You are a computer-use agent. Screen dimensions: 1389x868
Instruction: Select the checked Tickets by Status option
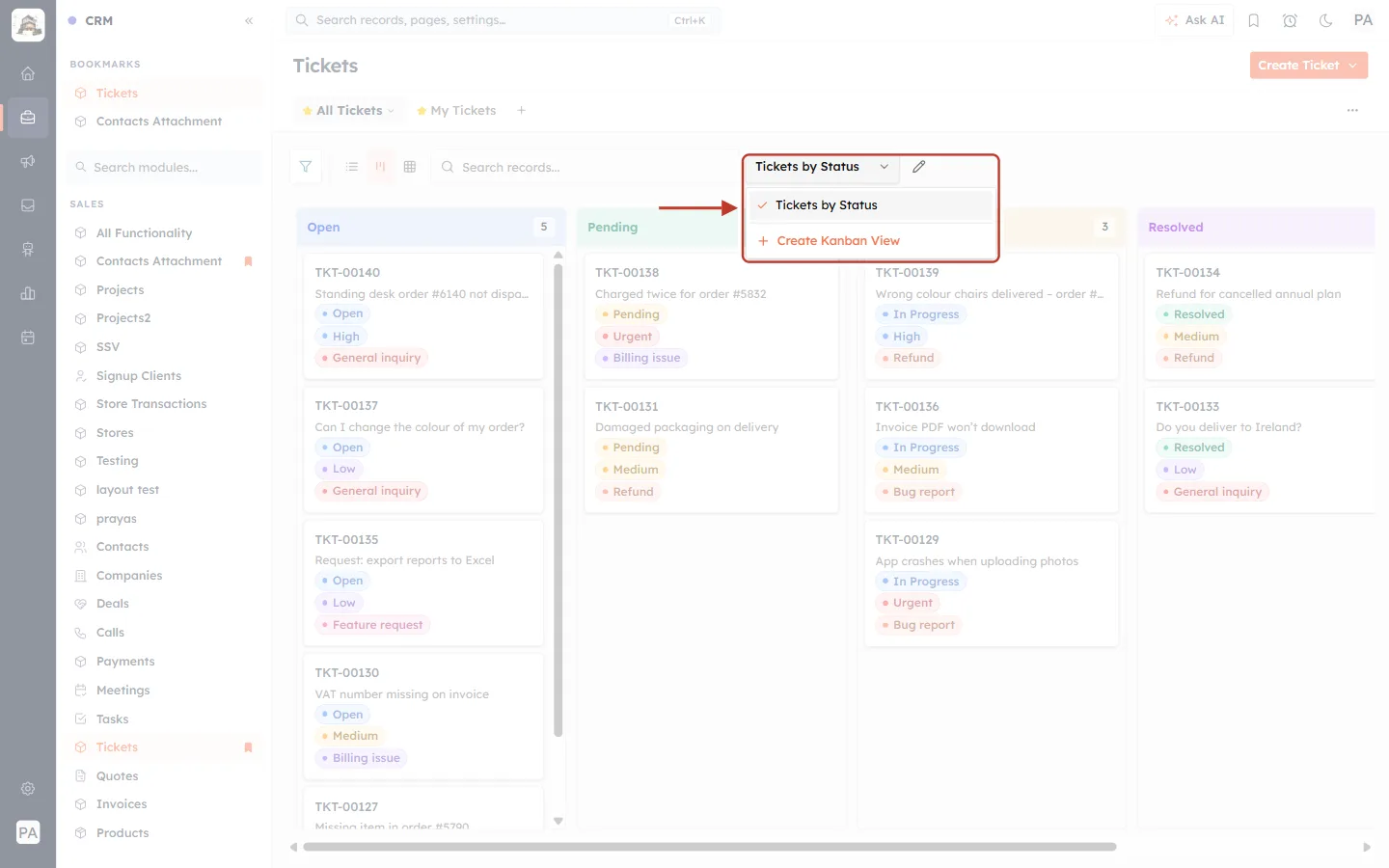click(x=871, y=205)
